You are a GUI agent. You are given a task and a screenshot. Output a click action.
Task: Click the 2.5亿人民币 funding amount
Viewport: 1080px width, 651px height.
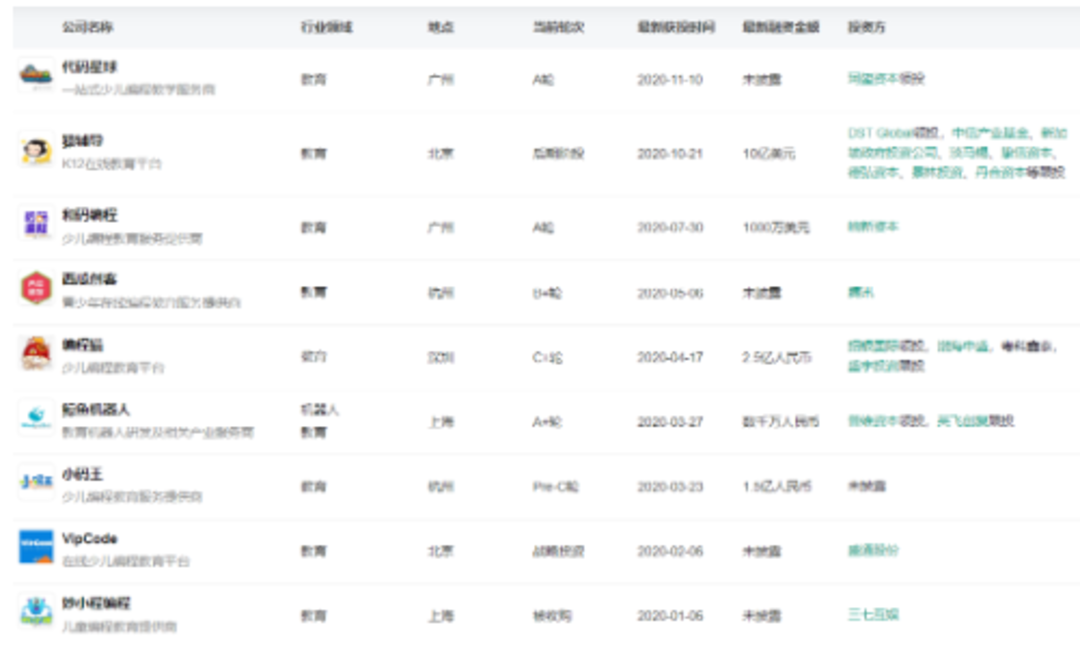(x=777, y=357)
